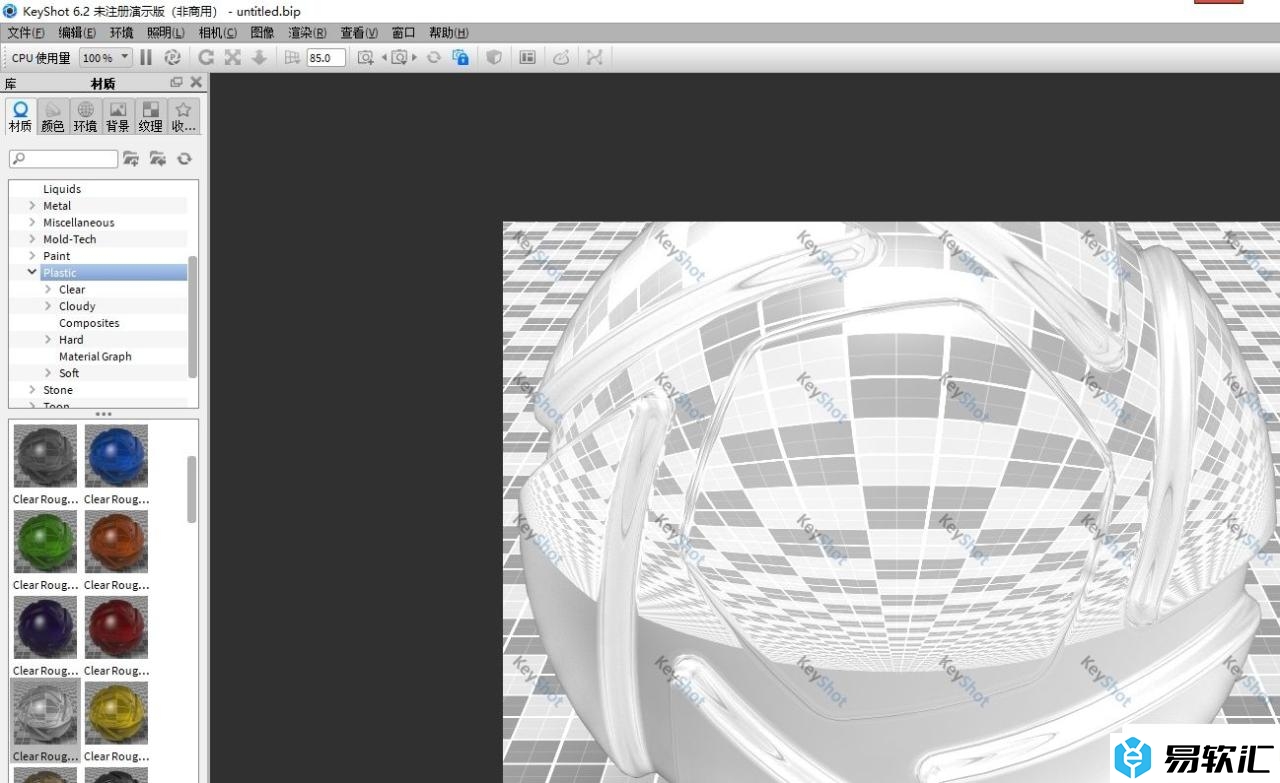This screenshot has height=783, width=1280.
Task: Toggle the camera lock icon
Action: (x=460, y=58)
